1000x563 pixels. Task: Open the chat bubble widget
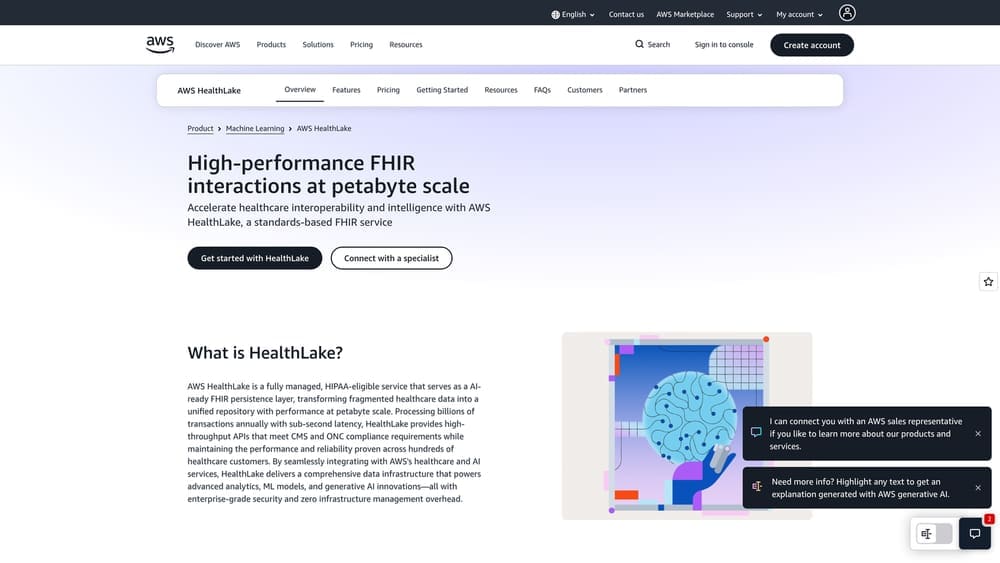[x=974, y=534]
